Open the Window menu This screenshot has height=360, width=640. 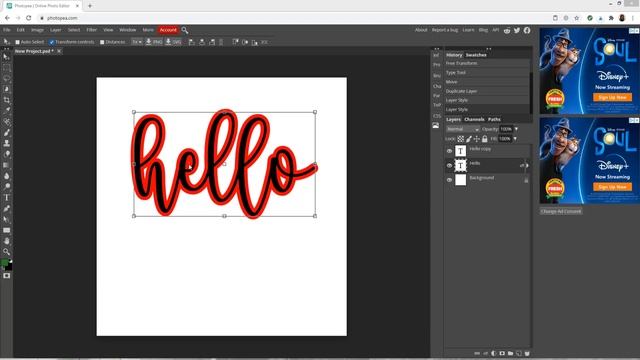(127, 30)
